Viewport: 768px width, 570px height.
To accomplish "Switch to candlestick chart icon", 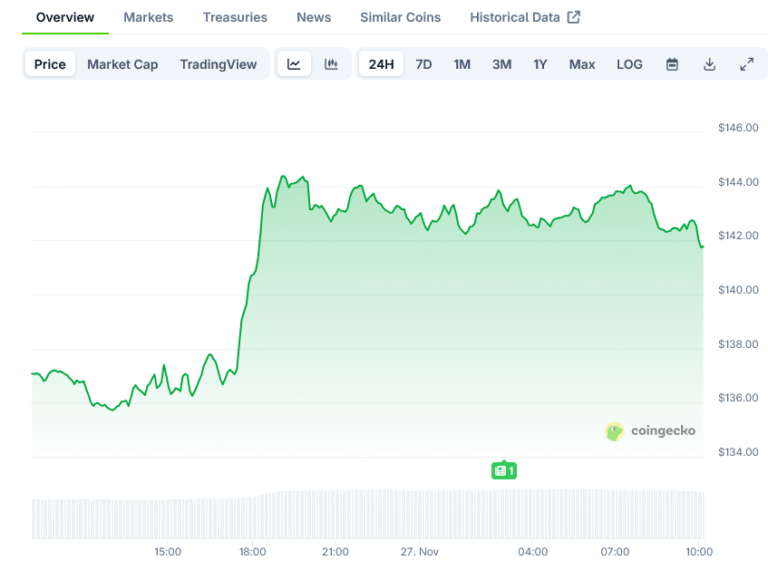I will point(331,64).
